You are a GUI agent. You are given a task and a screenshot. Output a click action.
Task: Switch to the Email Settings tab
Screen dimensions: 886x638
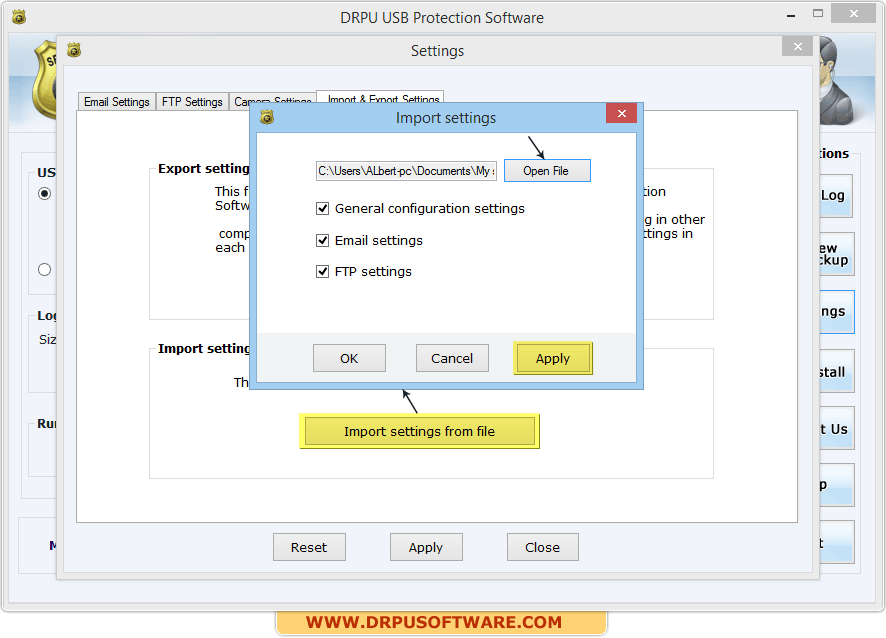(116, 102)
